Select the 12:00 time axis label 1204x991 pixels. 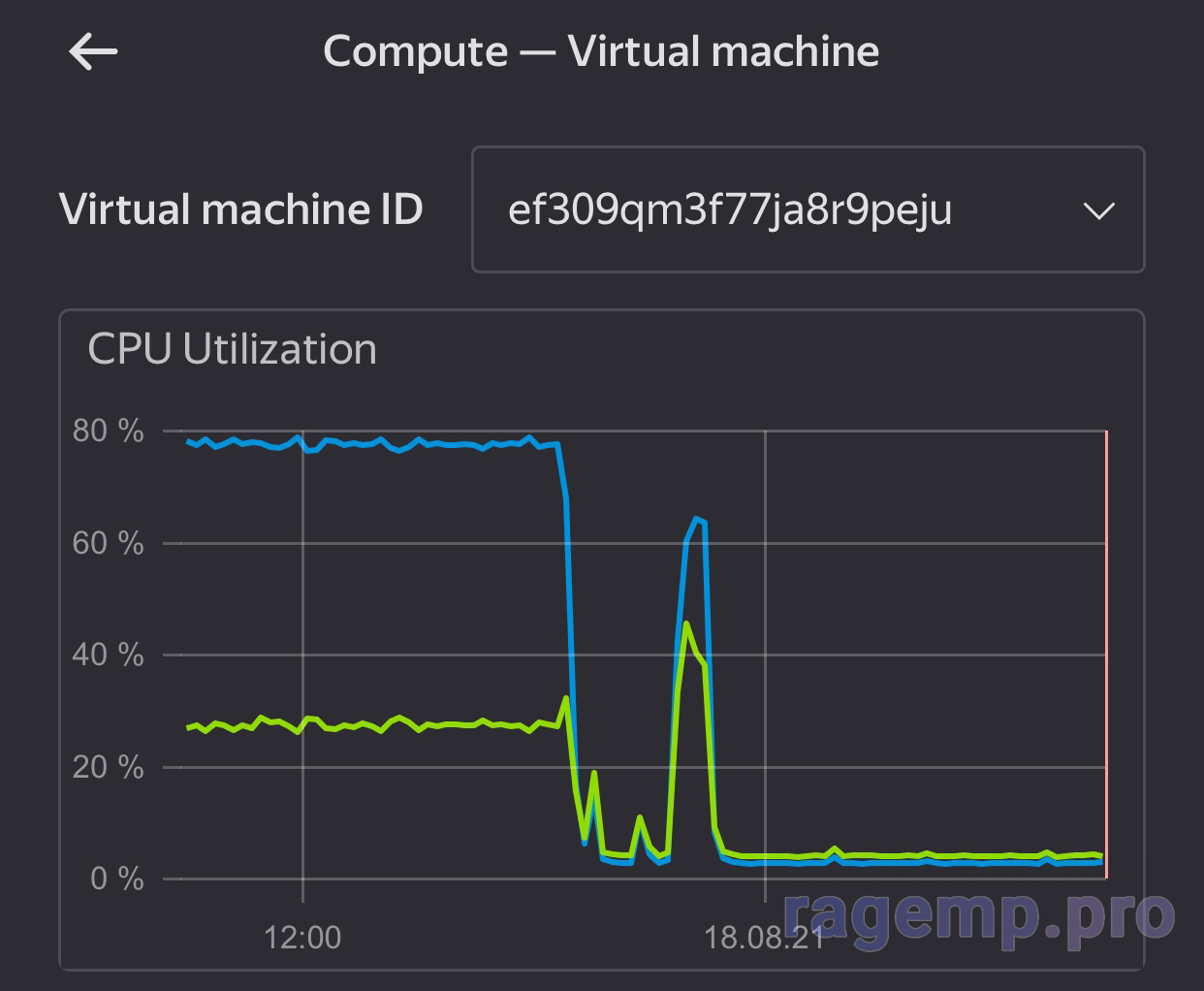pos(303,938)
